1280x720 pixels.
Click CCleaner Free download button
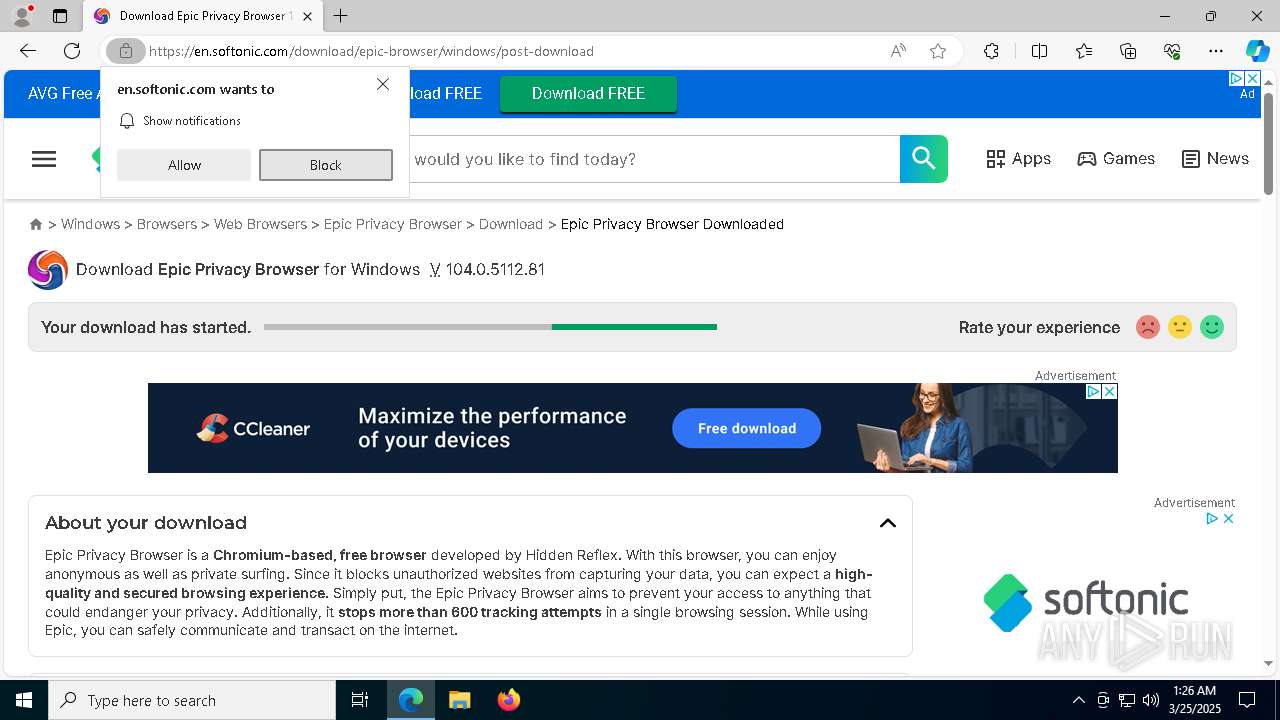click(747, 428)
